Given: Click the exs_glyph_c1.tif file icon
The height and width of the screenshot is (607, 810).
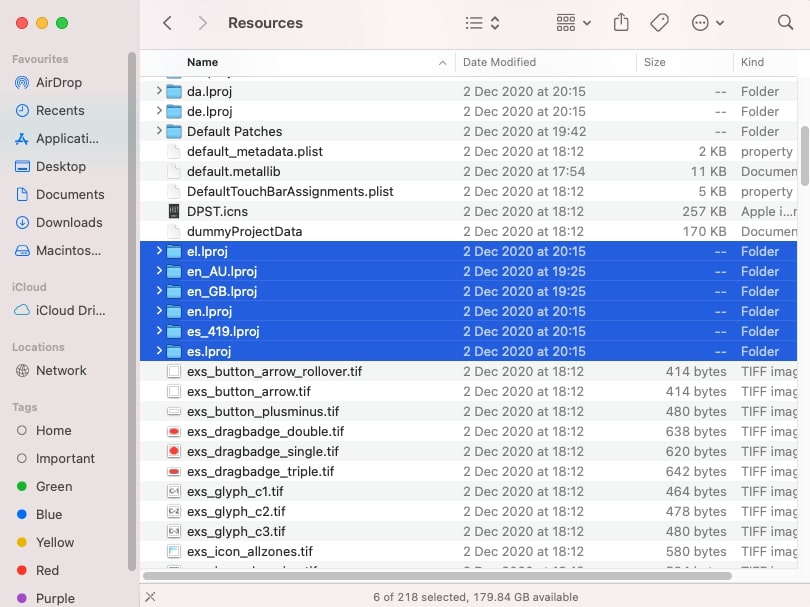Looking at the screenshot, I should click(174, 491).
